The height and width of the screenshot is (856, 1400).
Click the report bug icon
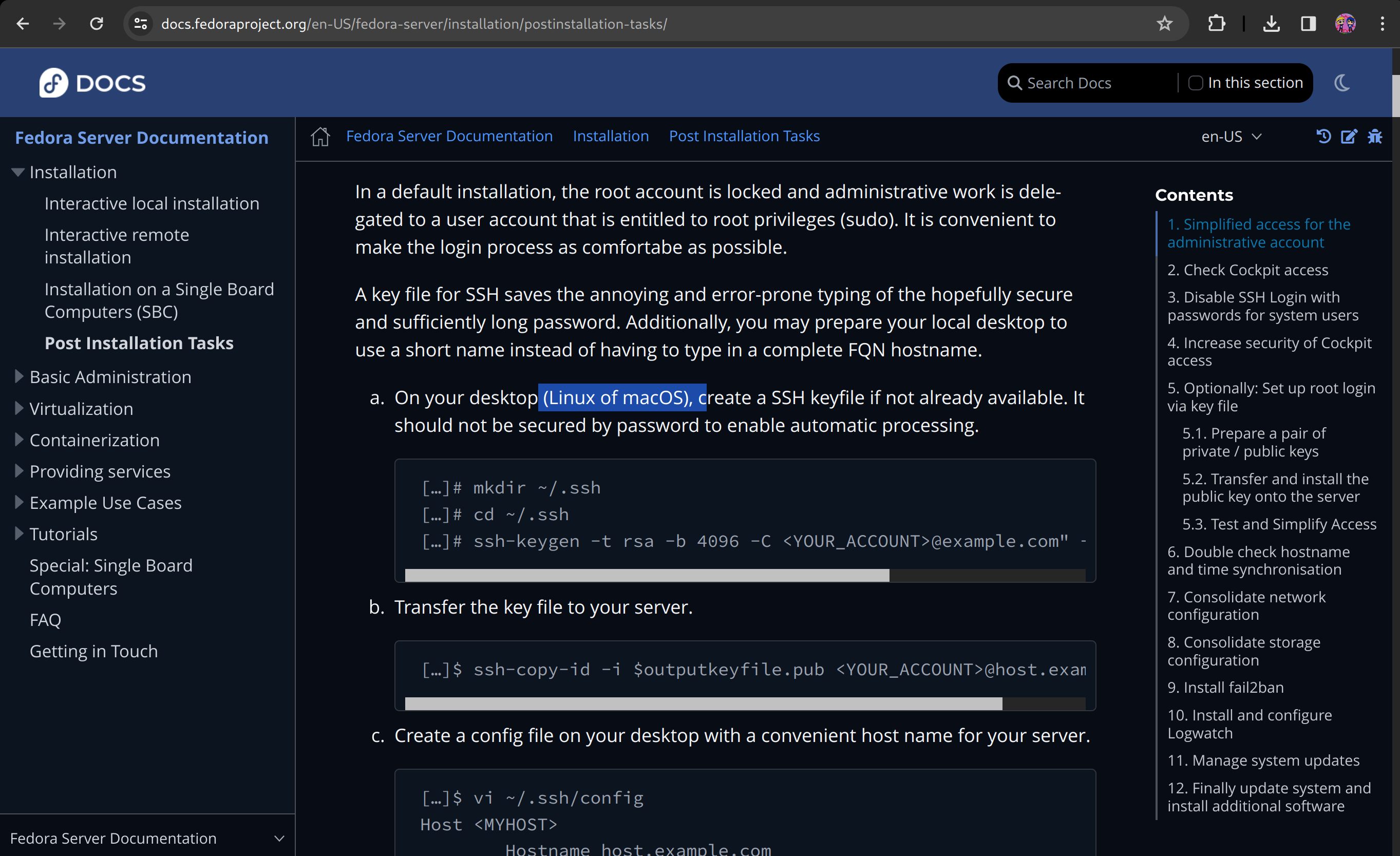click(x=1374, y=136)
